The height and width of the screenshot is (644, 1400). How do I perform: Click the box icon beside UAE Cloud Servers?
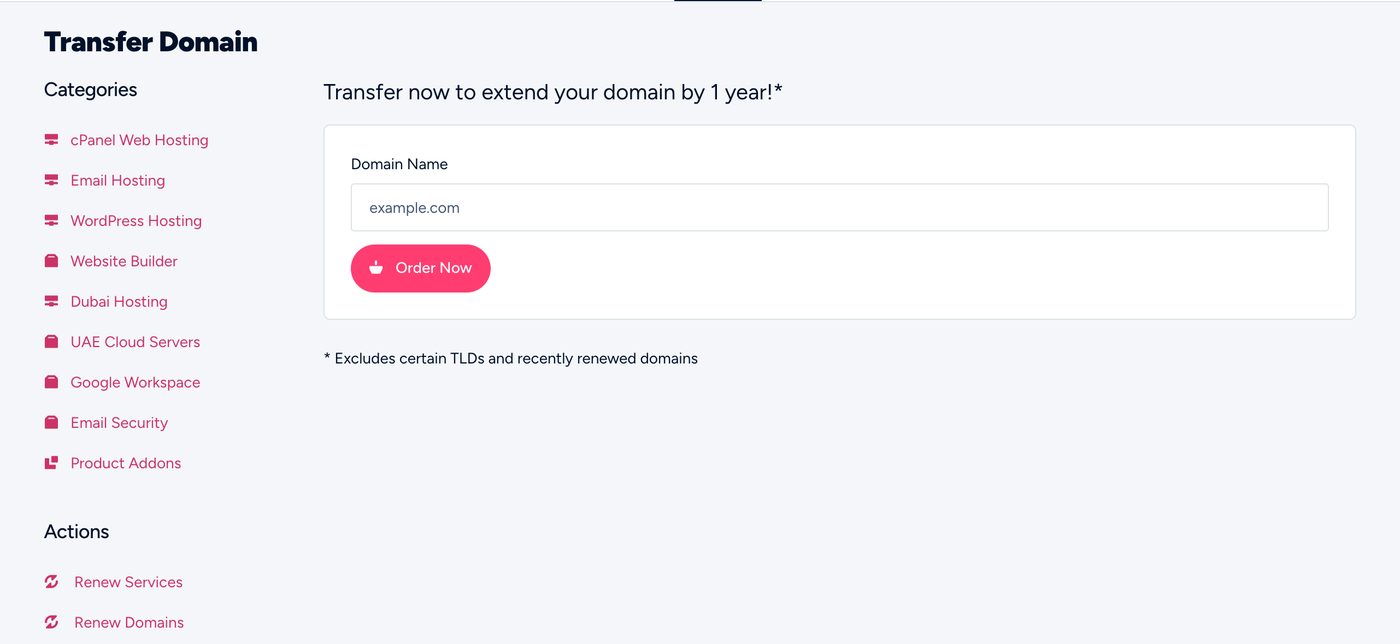[x=51, y=342]
